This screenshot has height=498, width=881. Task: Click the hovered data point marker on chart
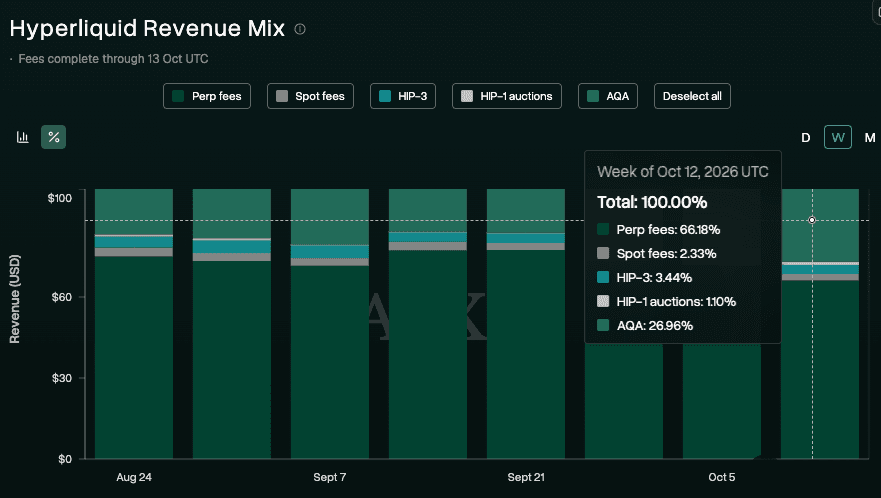coord(812,220)
